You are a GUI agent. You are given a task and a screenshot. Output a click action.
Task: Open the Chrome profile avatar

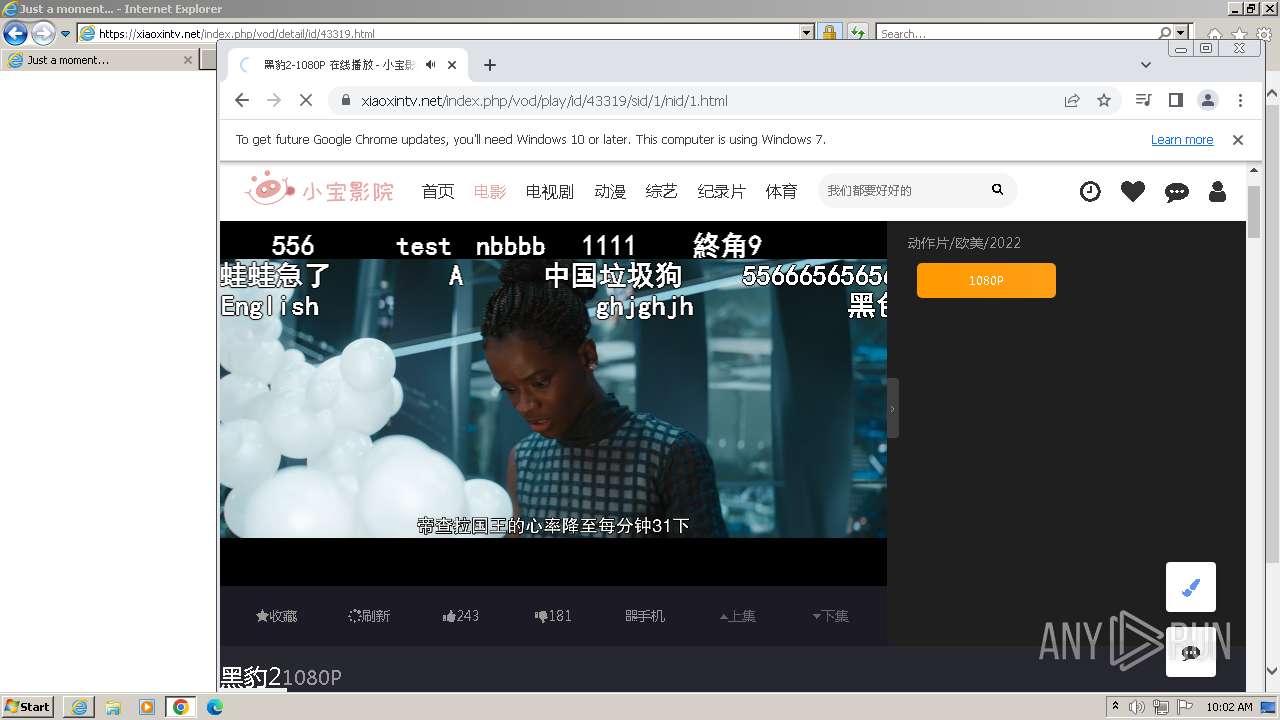[x=1208, y=100]
